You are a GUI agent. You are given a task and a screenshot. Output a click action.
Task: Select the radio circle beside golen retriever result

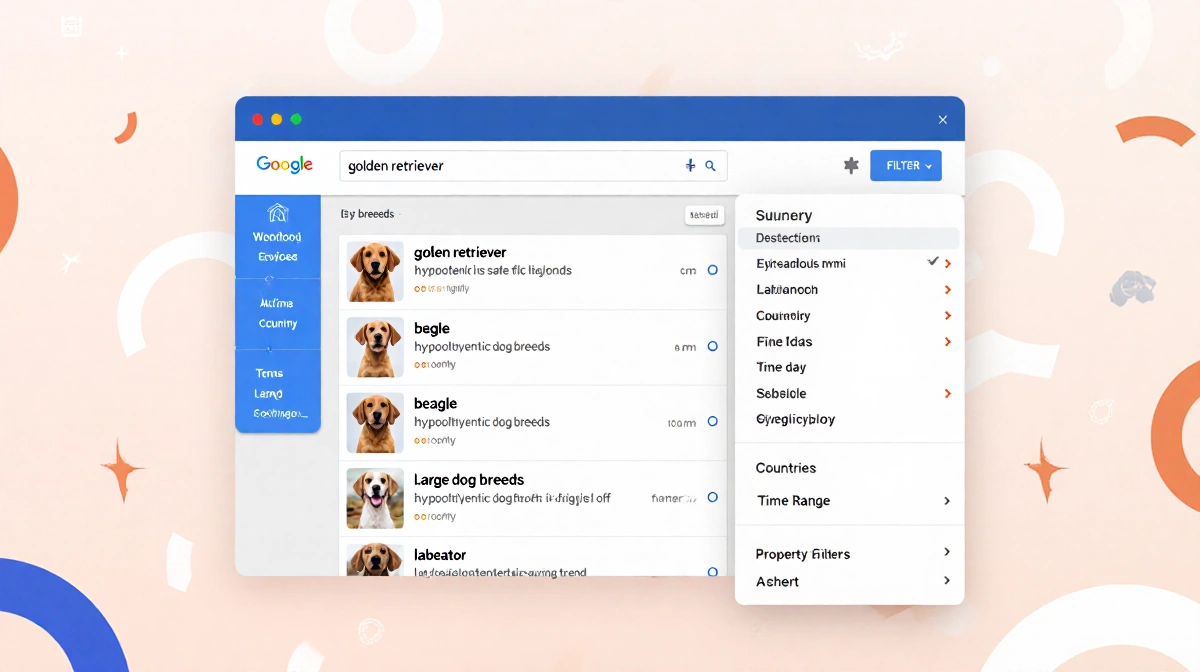[x=711, y=270]
